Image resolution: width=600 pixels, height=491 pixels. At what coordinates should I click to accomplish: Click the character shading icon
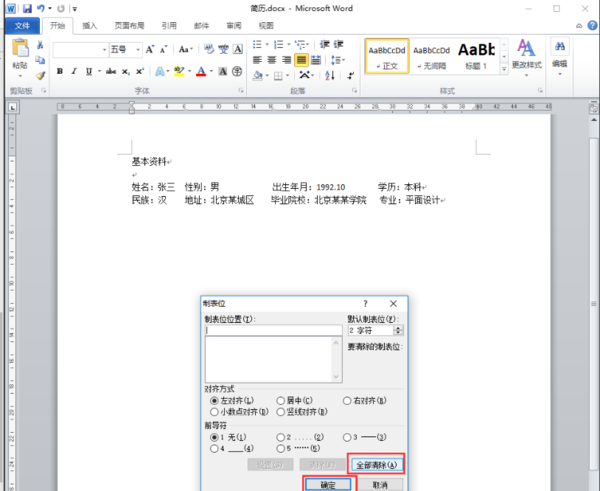(x=223, y=71)
